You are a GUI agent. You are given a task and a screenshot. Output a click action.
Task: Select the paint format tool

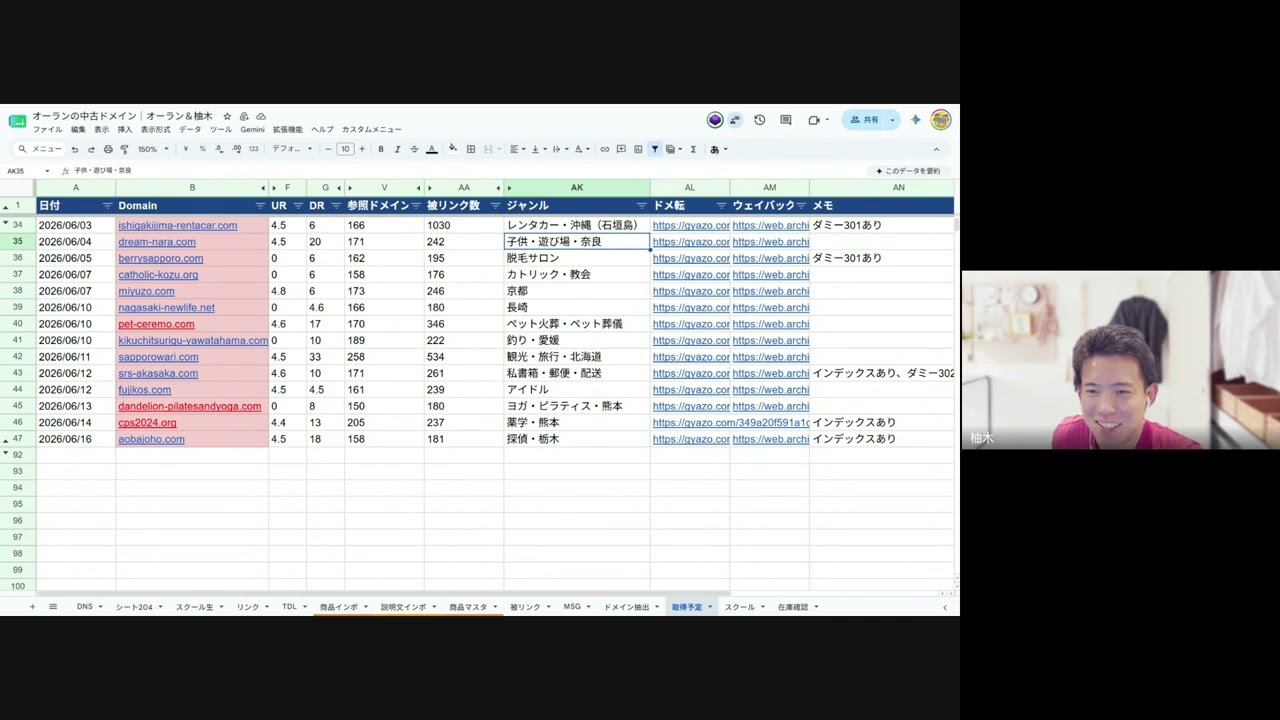click(124, 149)
